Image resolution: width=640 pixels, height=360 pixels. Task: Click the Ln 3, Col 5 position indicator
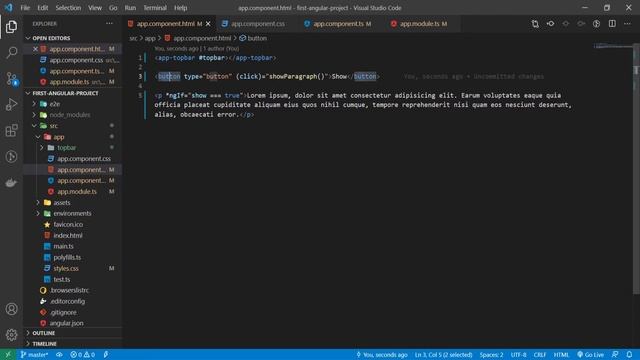coord(443,355)
